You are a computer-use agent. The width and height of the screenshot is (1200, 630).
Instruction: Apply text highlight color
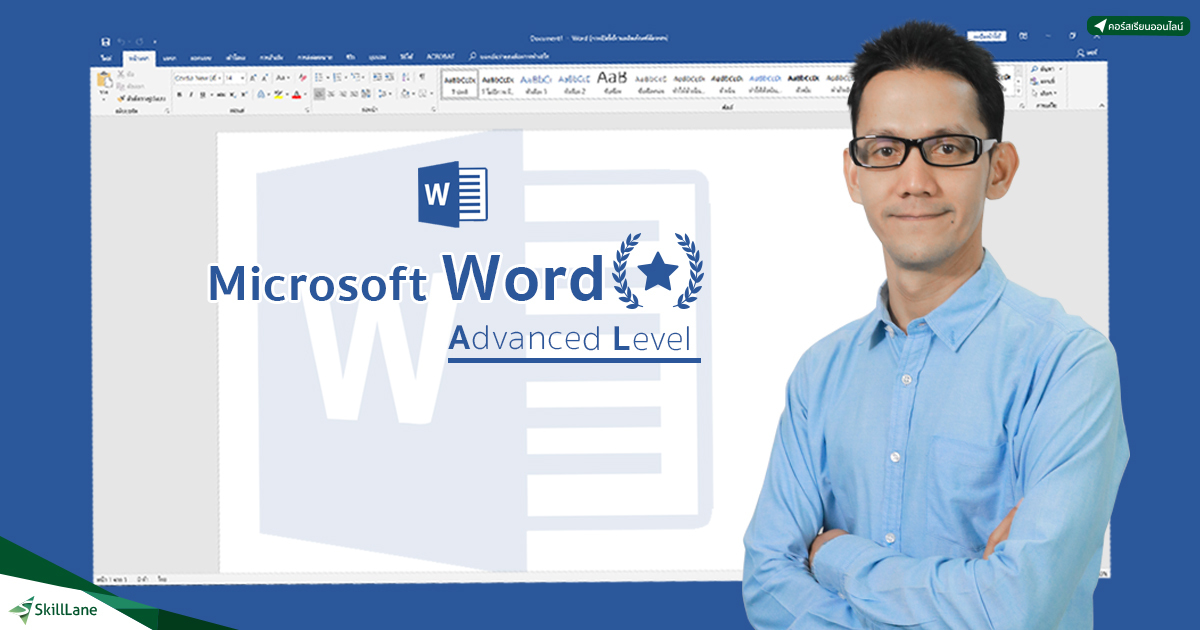coord(277,95)
